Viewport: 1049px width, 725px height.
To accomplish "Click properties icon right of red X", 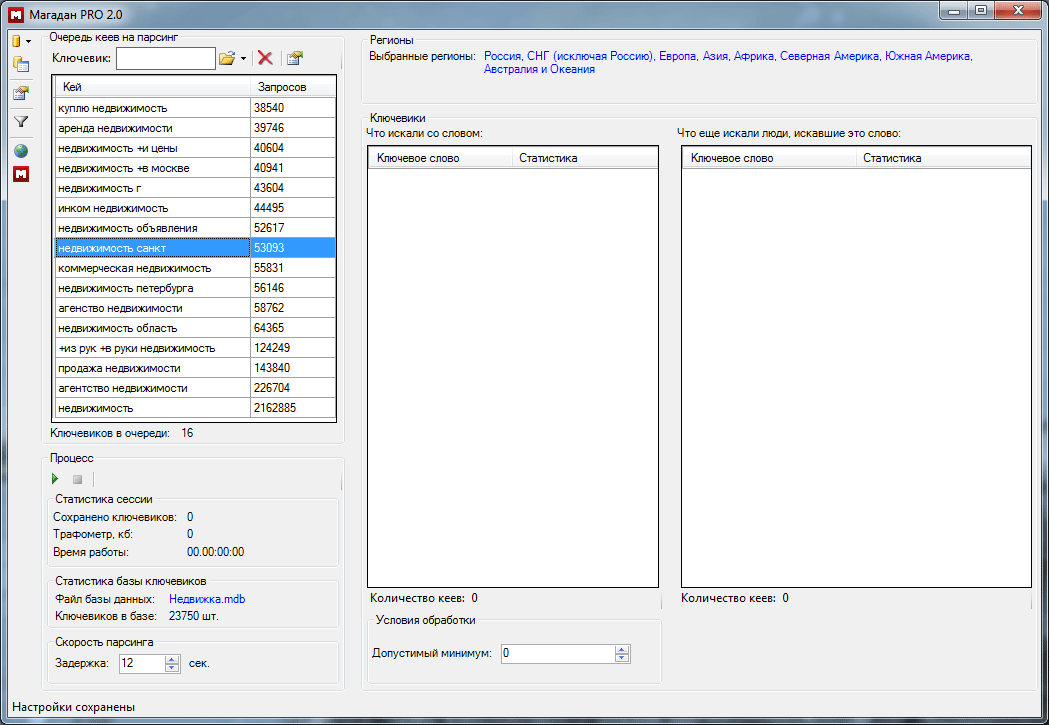I will (x=294, y=59).
